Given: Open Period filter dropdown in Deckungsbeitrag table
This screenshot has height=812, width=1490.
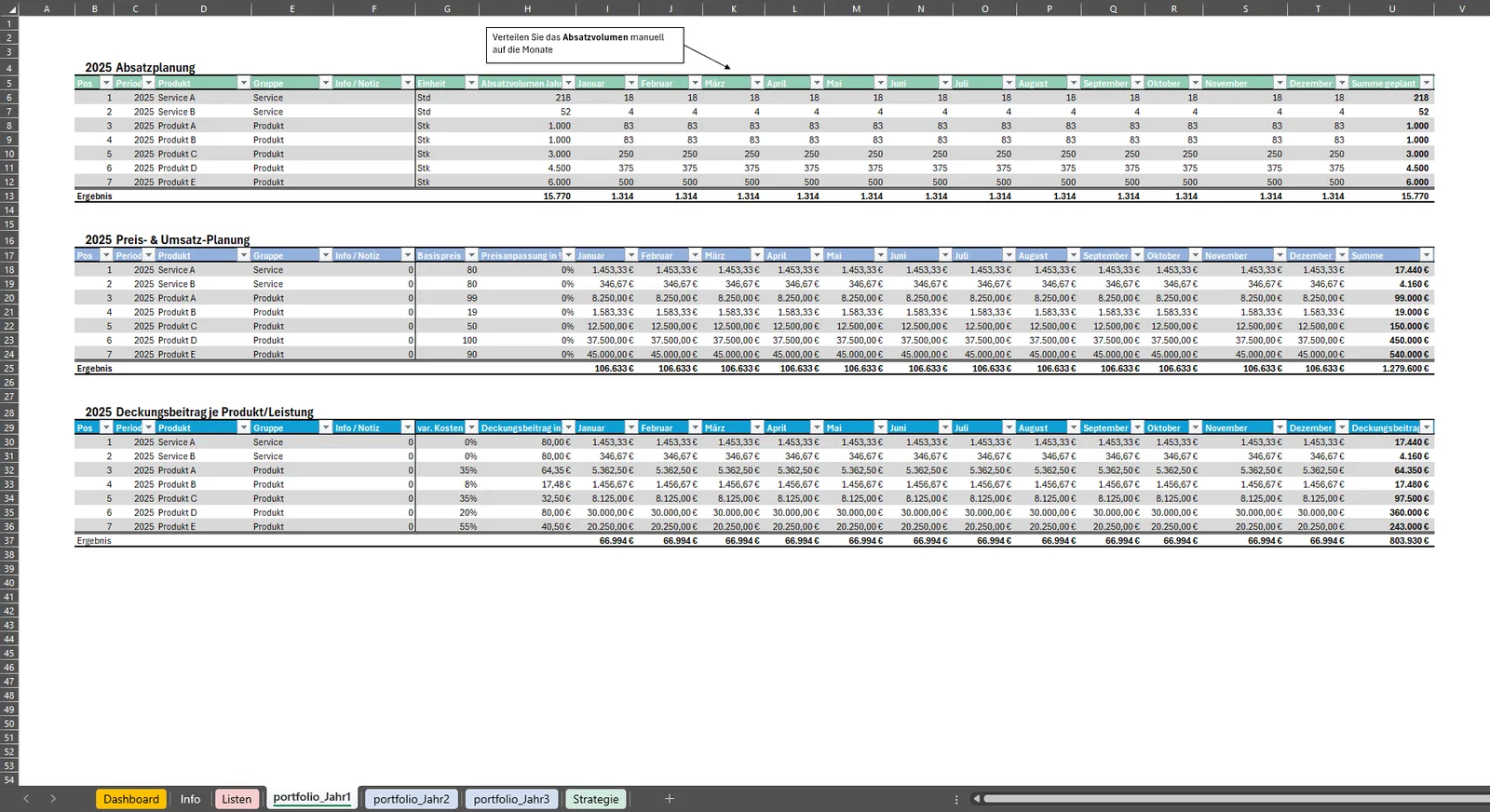Looking at the screenshot, I should point(148,428).
